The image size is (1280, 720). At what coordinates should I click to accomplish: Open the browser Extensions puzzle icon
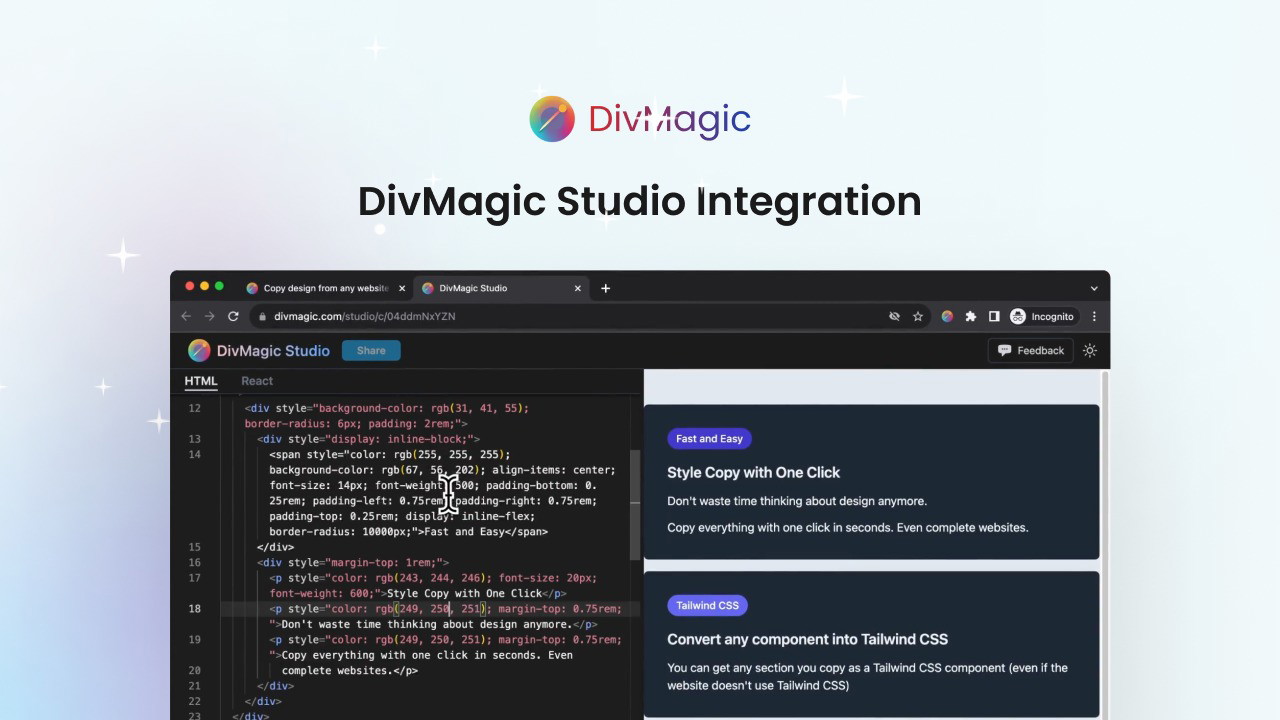pos(970,316)
